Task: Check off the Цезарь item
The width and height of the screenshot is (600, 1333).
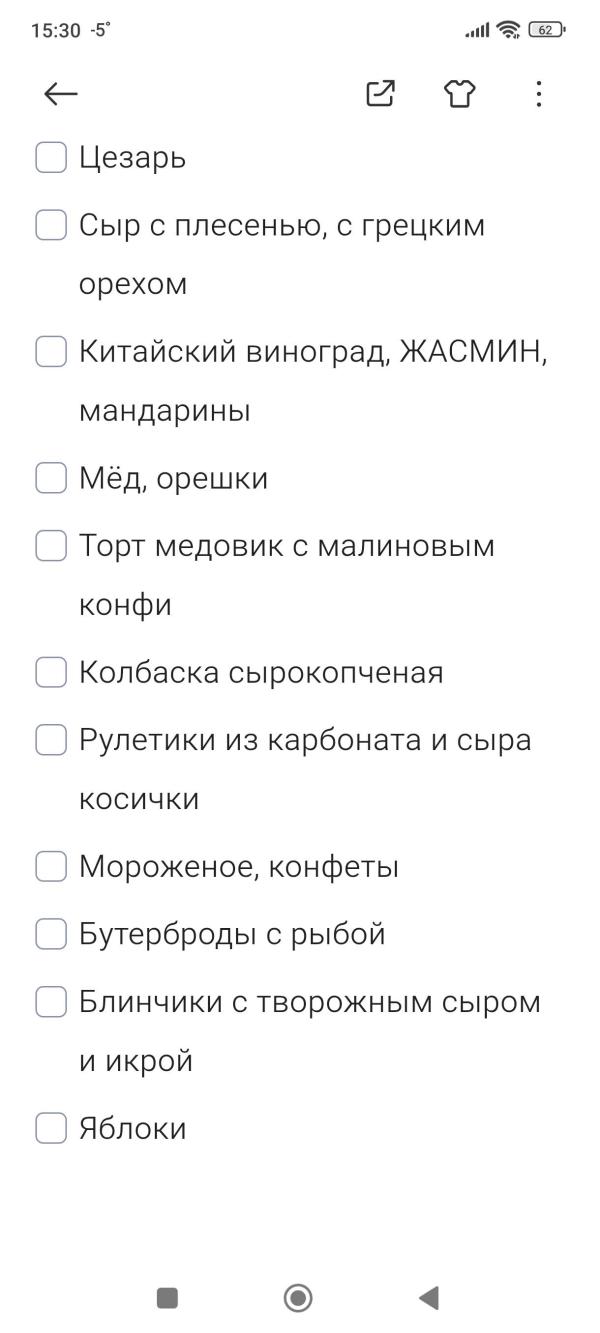Action: (x=50, y=157)
